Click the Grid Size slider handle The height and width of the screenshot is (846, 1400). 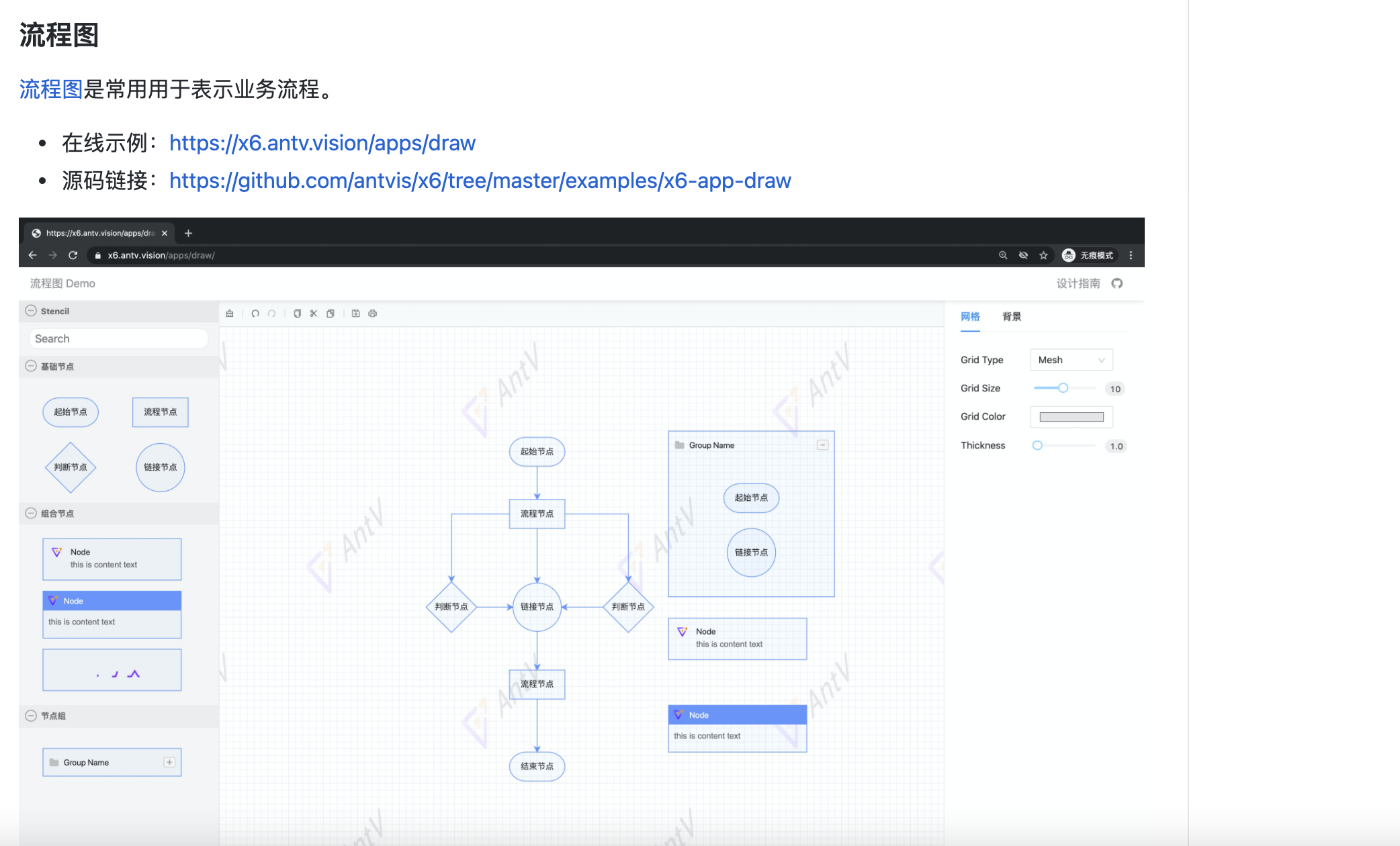point(1063,388)
